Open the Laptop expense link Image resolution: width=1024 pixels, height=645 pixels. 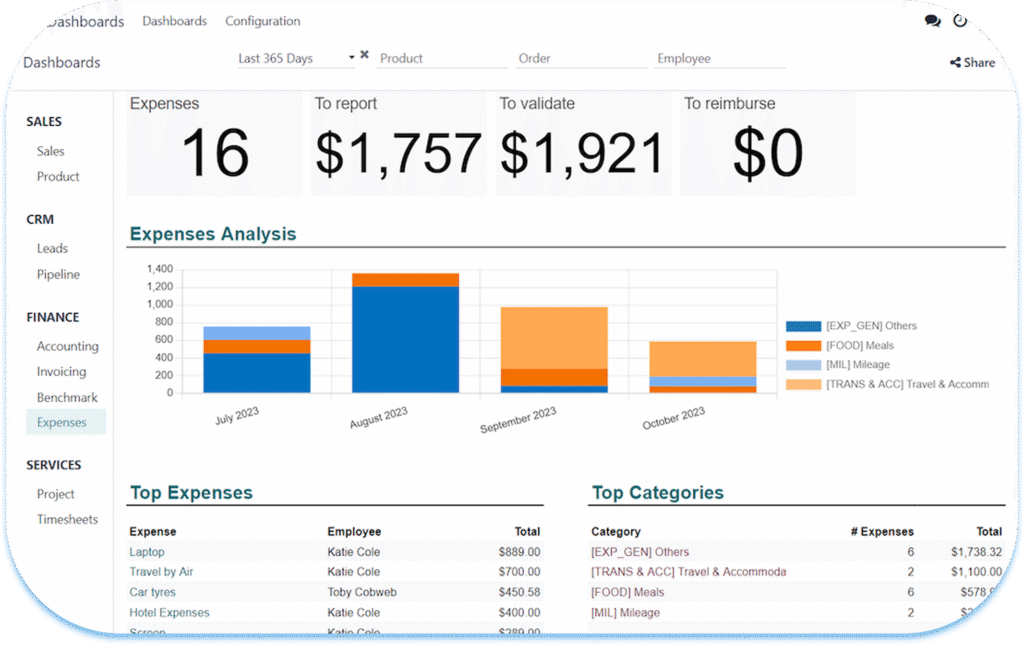147,552
